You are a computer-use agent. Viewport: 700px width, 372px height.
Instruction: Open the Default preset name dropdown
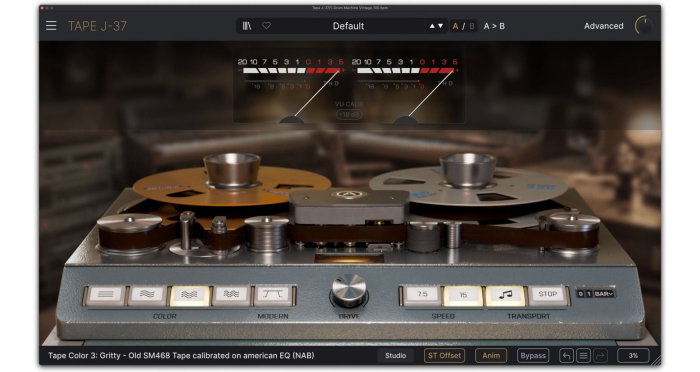[x=348, y=26]
